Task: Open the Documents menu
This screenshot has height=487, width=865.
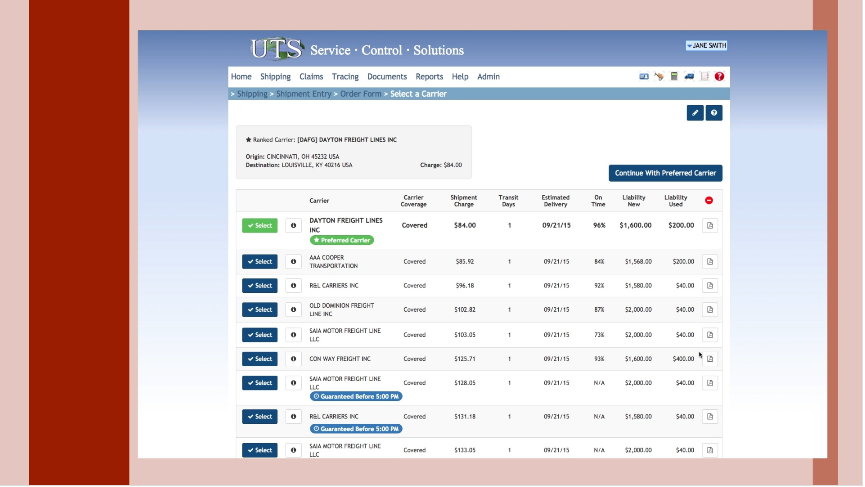Action: pos(387,77)
